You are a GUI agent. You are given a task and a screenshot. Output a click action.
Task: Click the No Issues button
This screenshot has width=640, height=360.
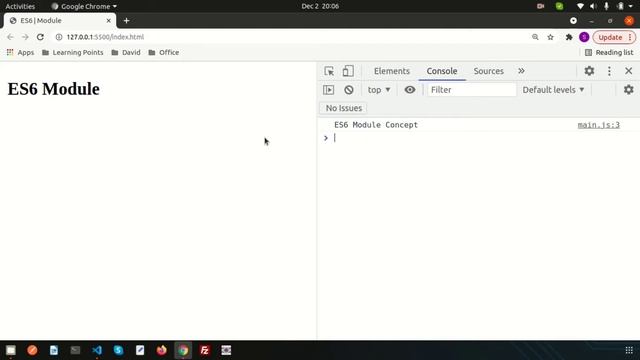[344, 108]
